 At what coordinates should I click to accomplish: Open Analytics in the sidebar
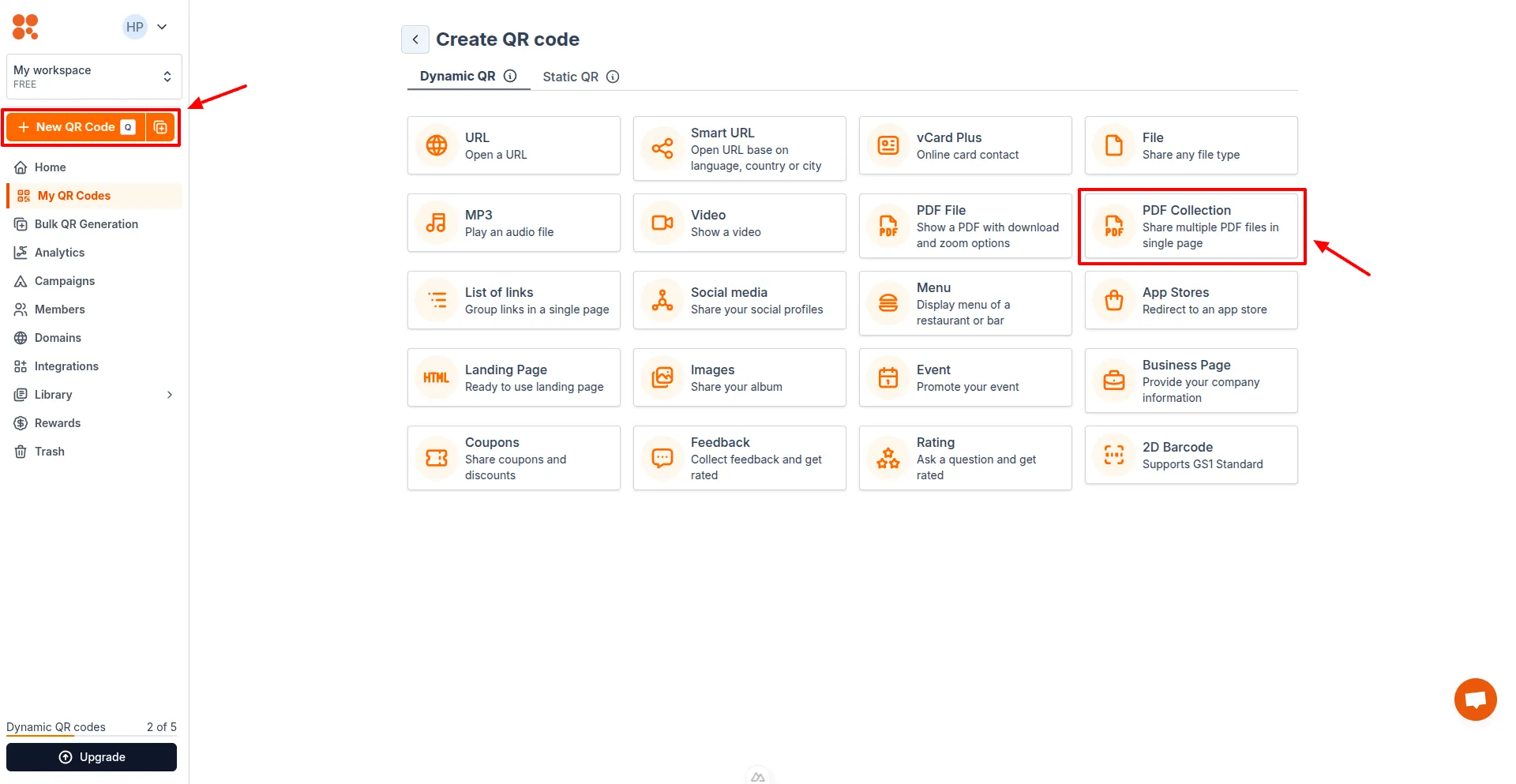coord(94,253)
